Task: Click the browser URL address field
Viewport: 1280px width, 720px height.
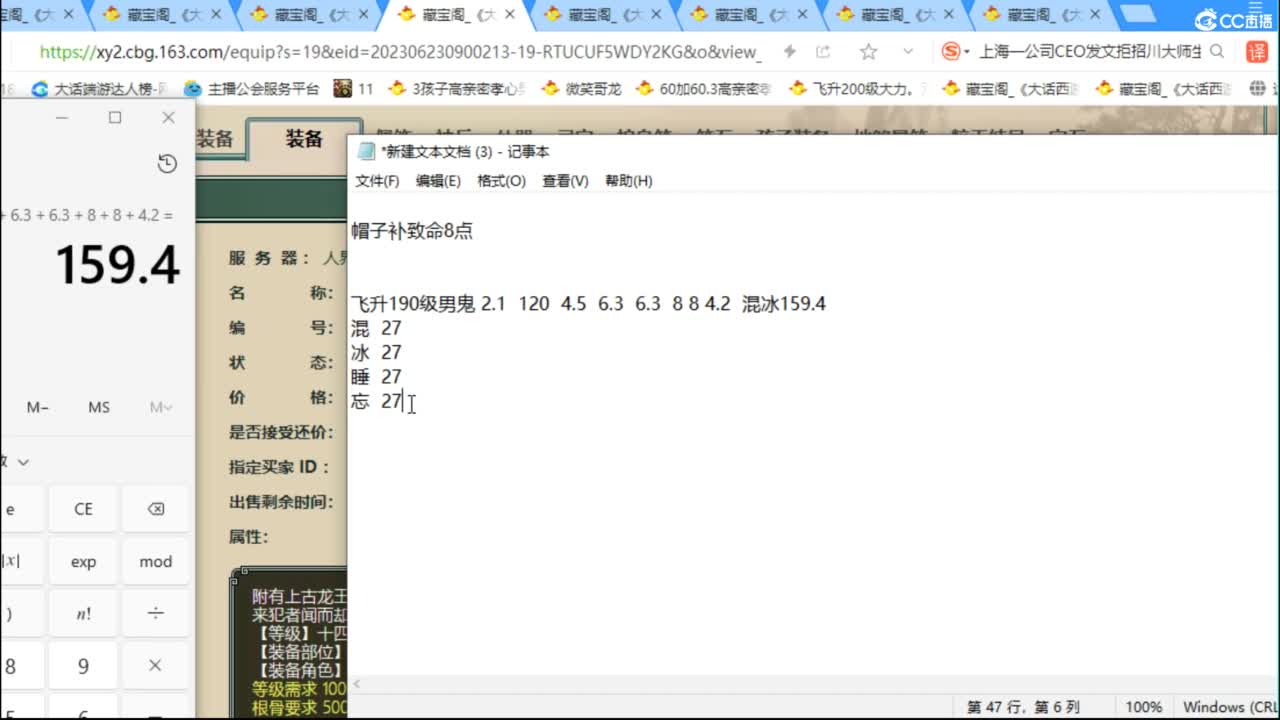Action: click(x=400, y=52)
